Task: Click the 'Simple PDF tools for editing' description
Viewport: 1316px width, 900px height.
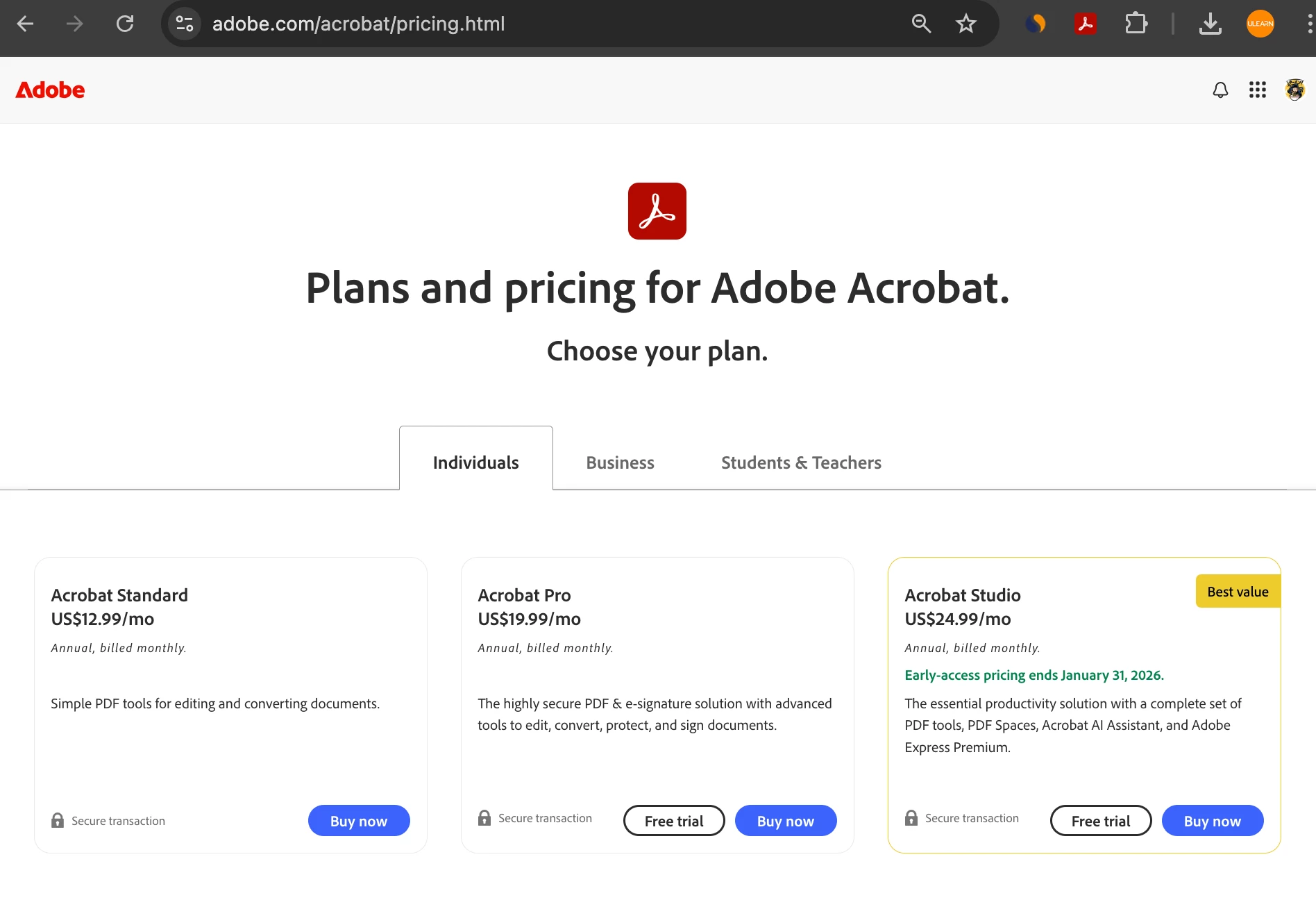Action: point(215,703)
